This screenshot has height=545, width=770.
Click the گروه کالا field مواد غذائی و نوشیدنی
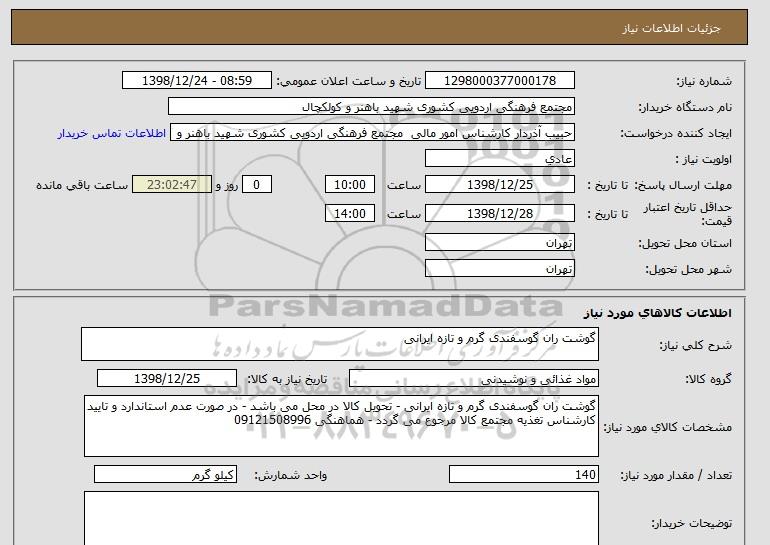(474, 379)
